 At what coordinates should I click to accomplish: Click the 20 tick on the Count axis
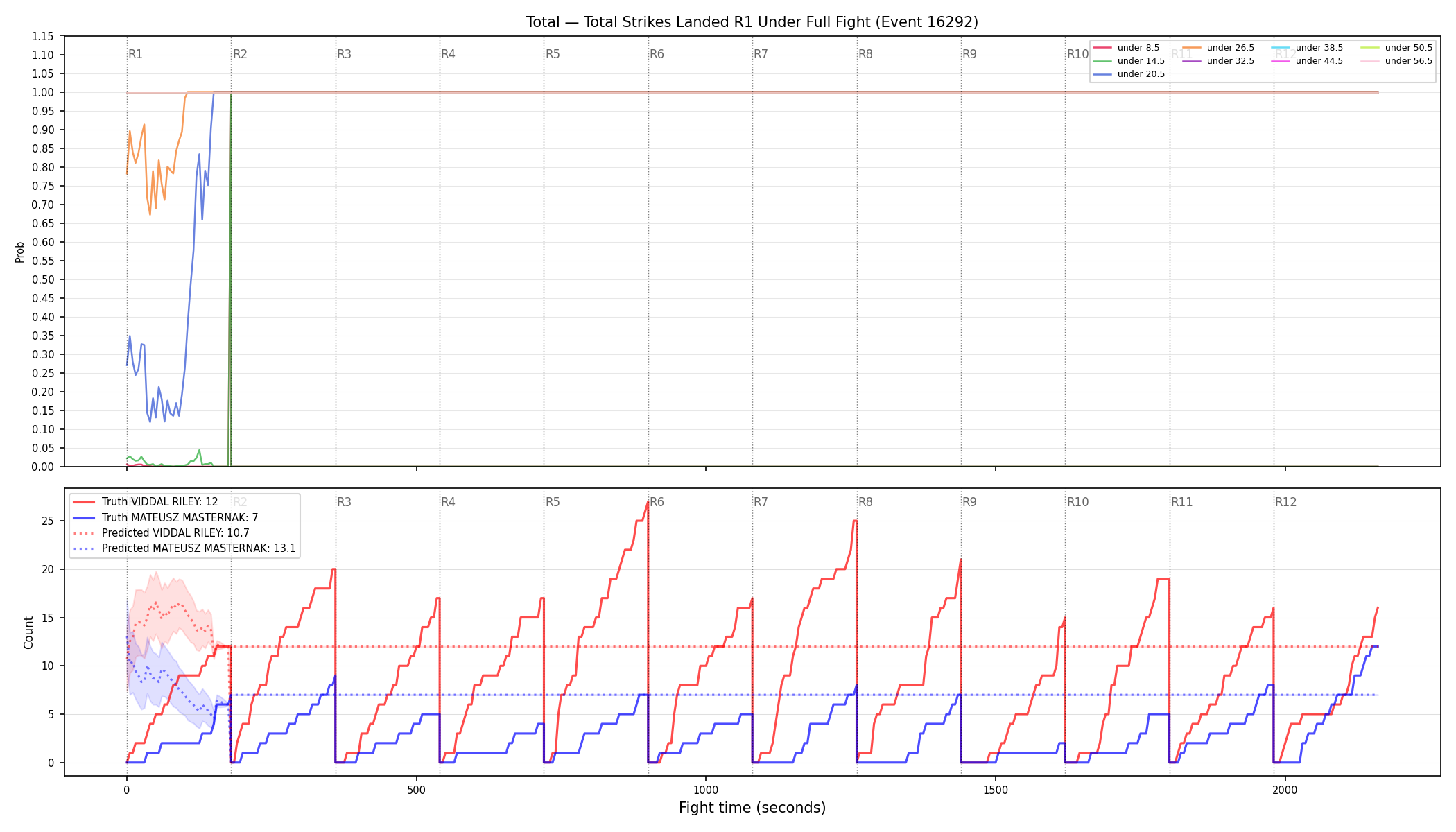point(48,569)
